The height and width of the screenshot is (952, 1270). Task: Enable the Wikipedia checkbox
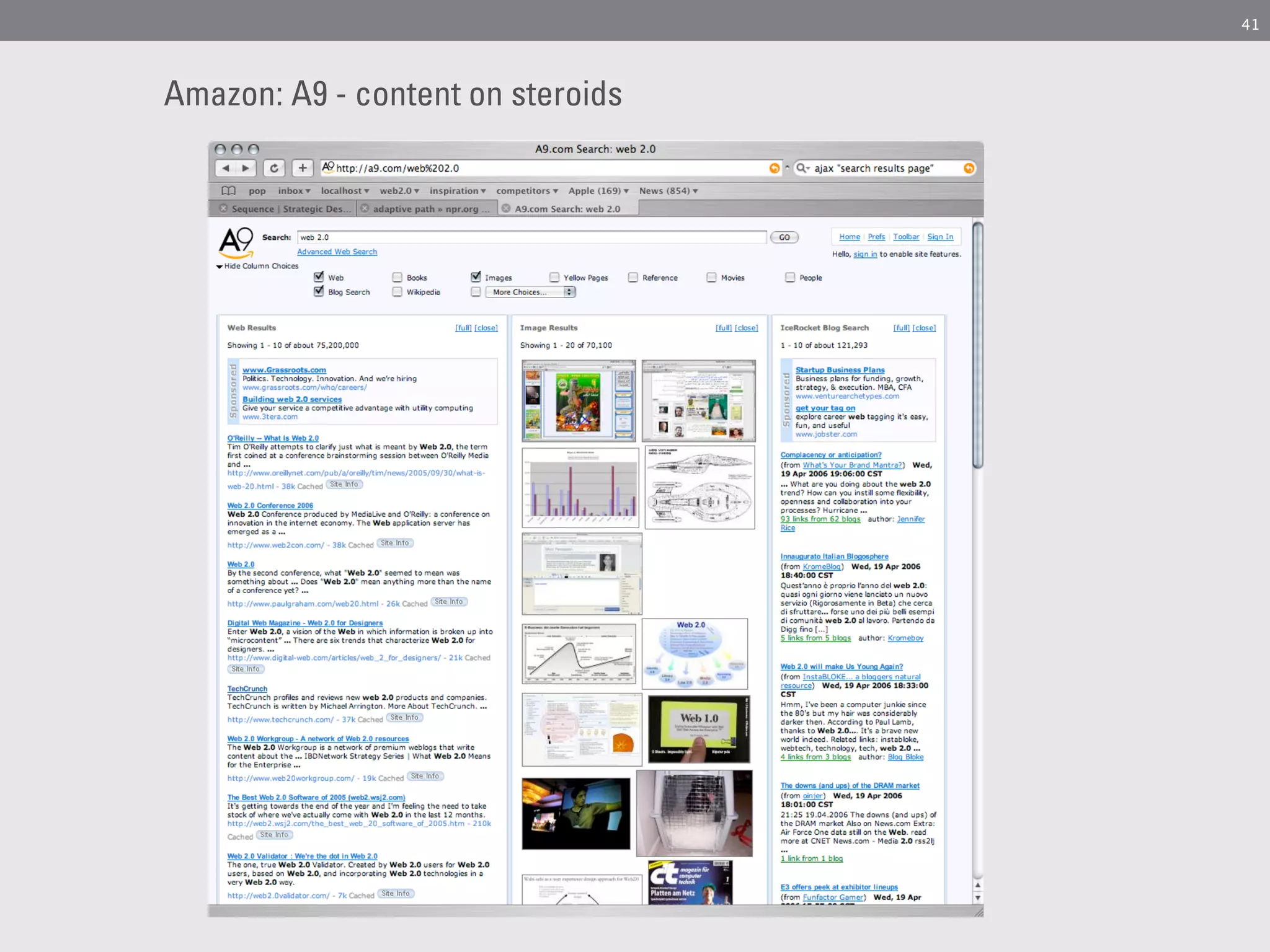click(397, 291)
